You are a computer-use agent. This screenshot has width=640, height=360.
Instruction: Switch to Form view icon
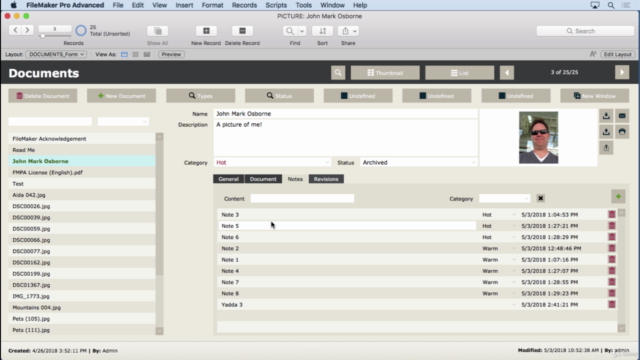124,54
